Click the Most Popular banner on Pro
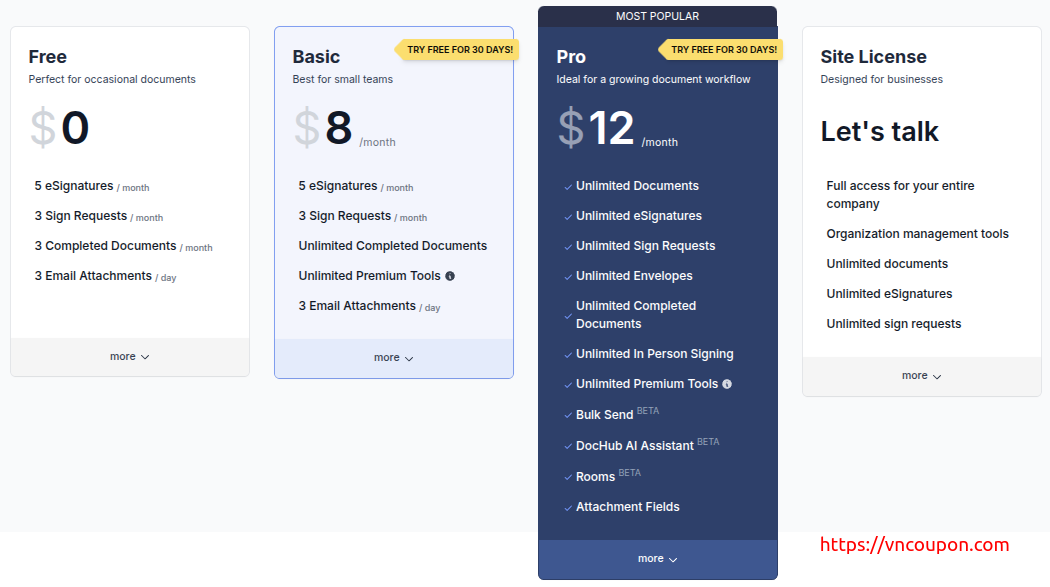This screenshot has height=587, width=1050. pos(658,16)
